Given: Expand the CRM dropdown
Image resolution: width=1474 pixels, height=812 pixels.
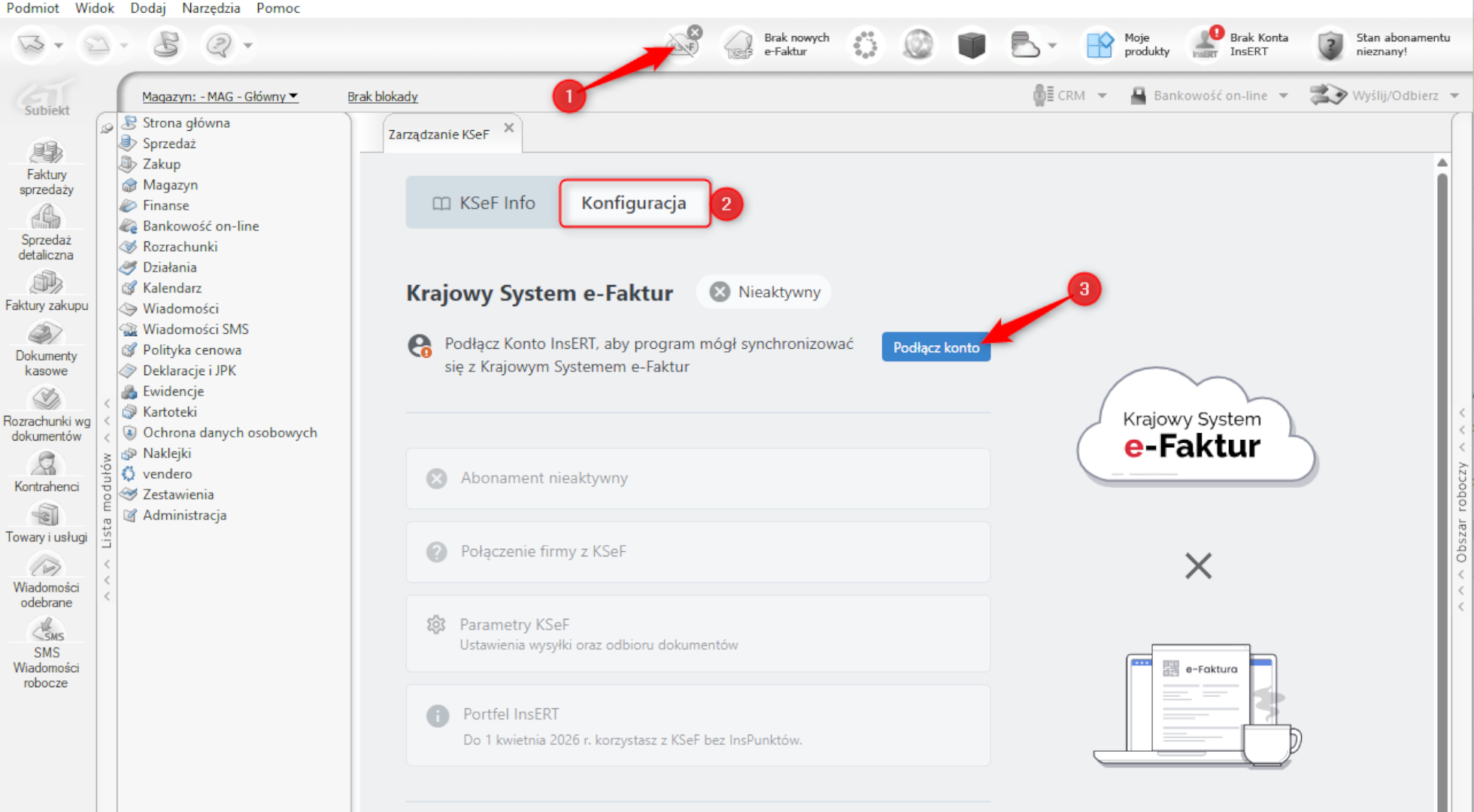Looking at the screenshot, I should click(1102, 95).
